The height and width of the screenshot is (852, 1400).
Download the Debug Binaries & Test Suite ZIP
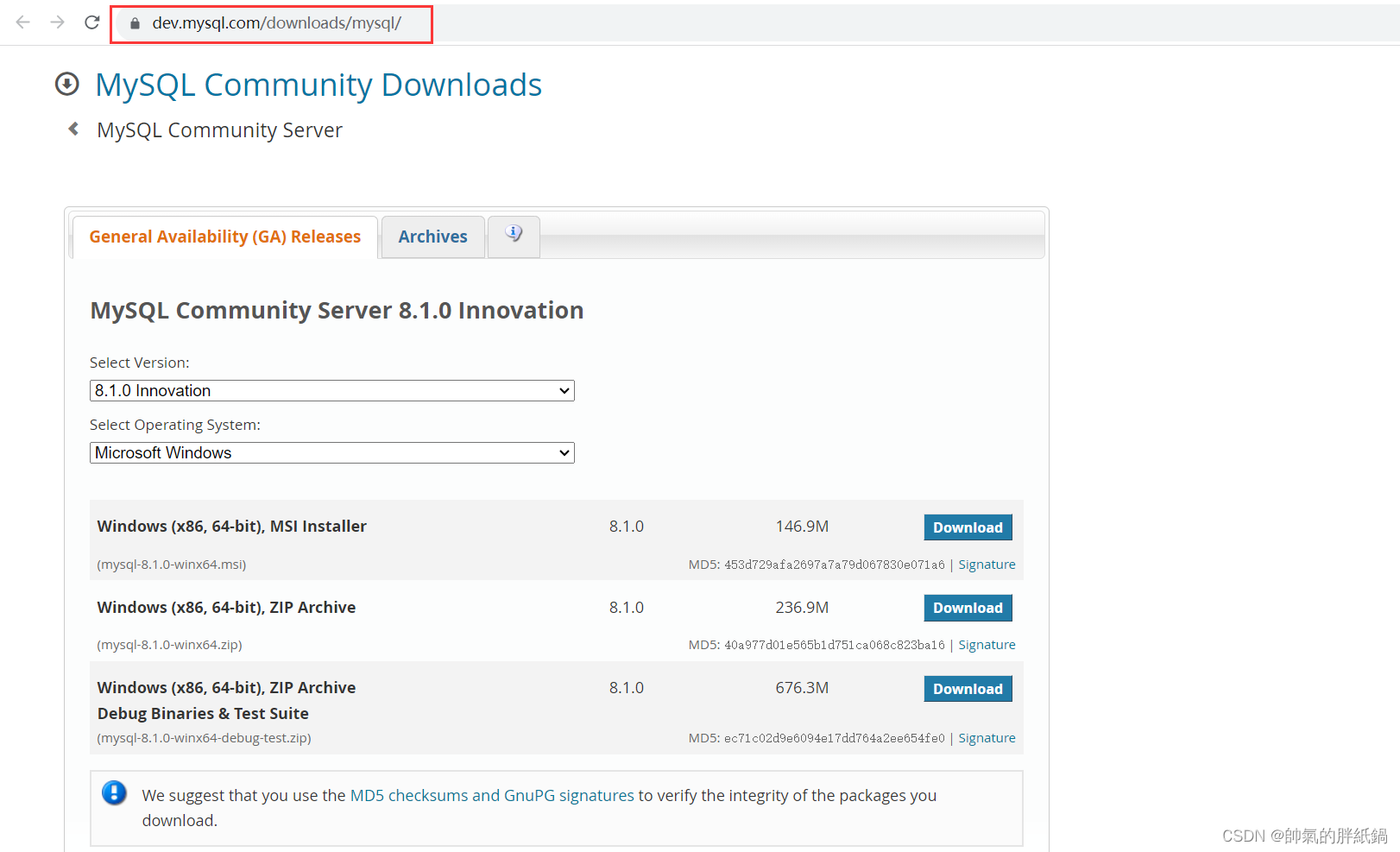[968, 689]
